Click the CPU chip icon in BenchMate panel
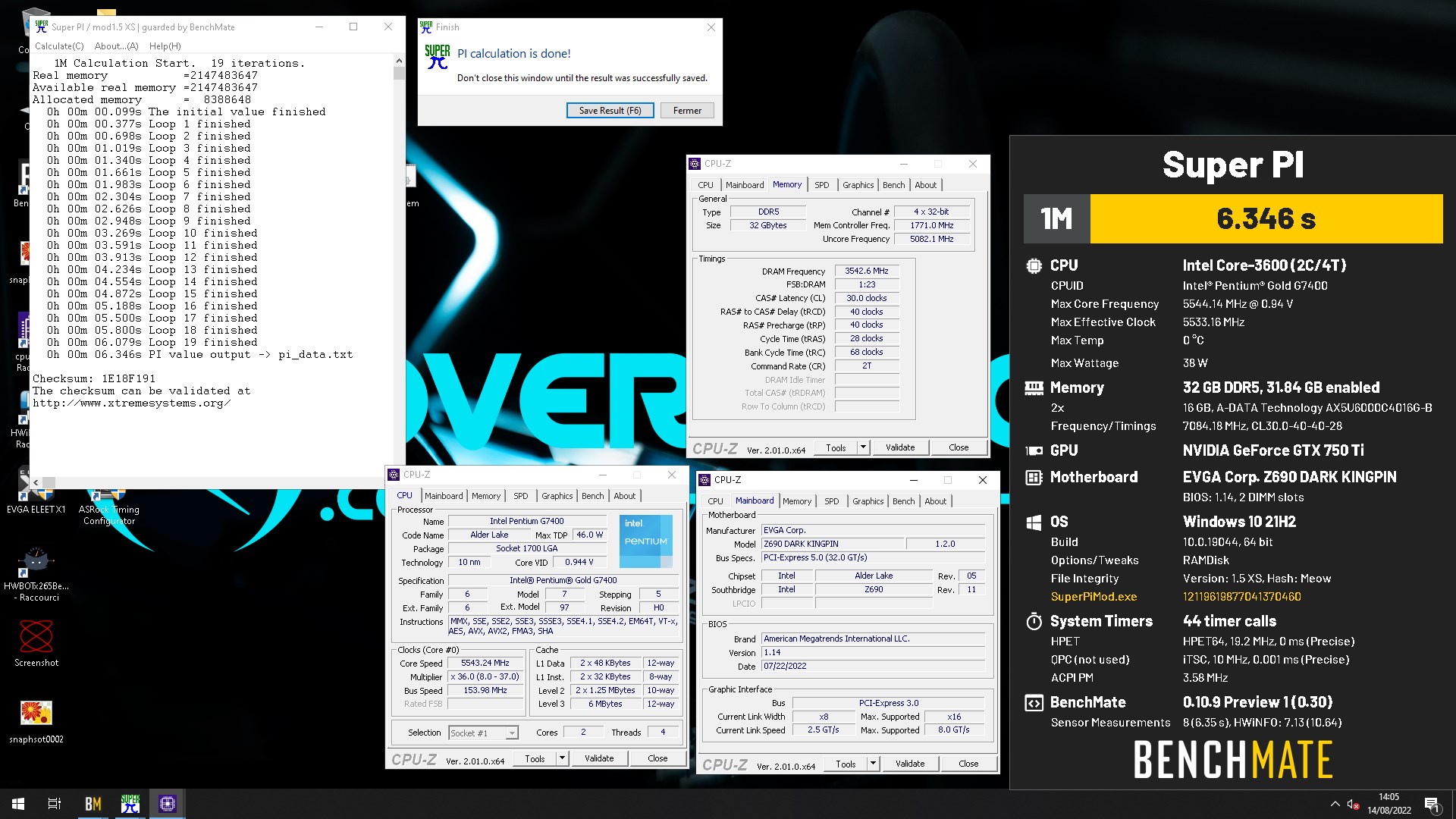 1034,266
